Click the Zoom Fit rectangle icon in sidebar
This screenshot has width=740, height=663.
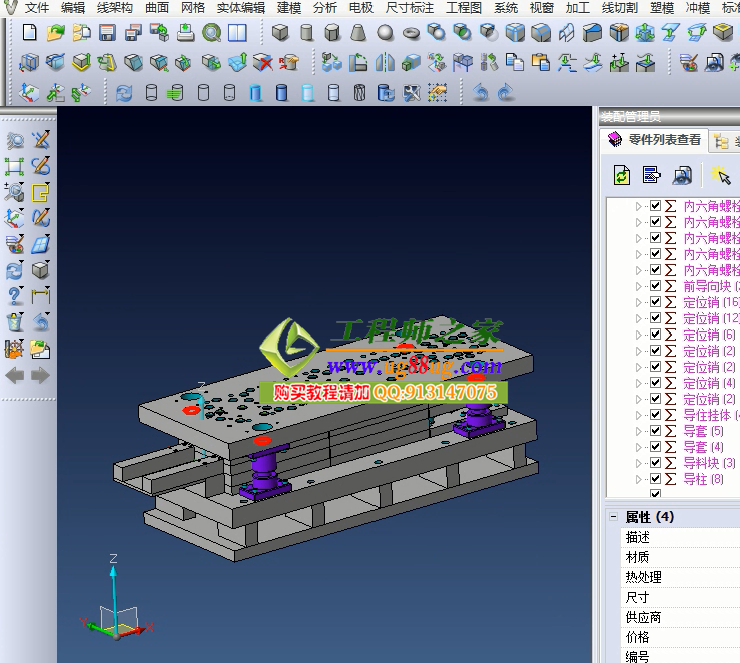14,166
